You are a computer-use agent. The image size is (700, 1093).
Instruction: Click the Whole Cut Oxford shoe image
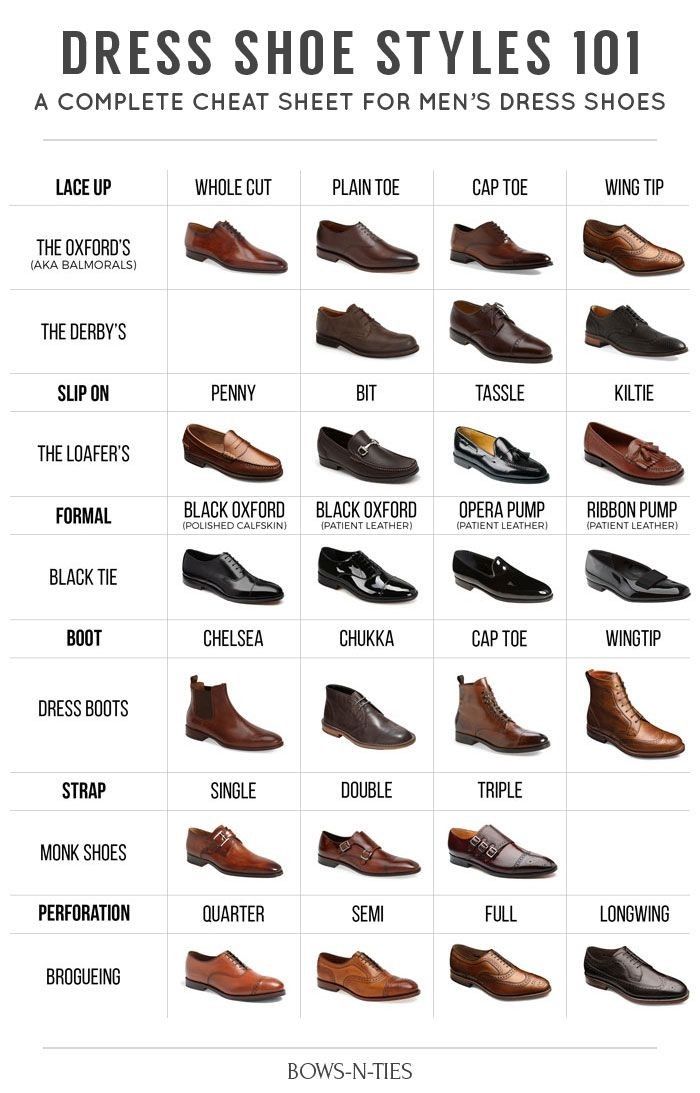(236, 246)
